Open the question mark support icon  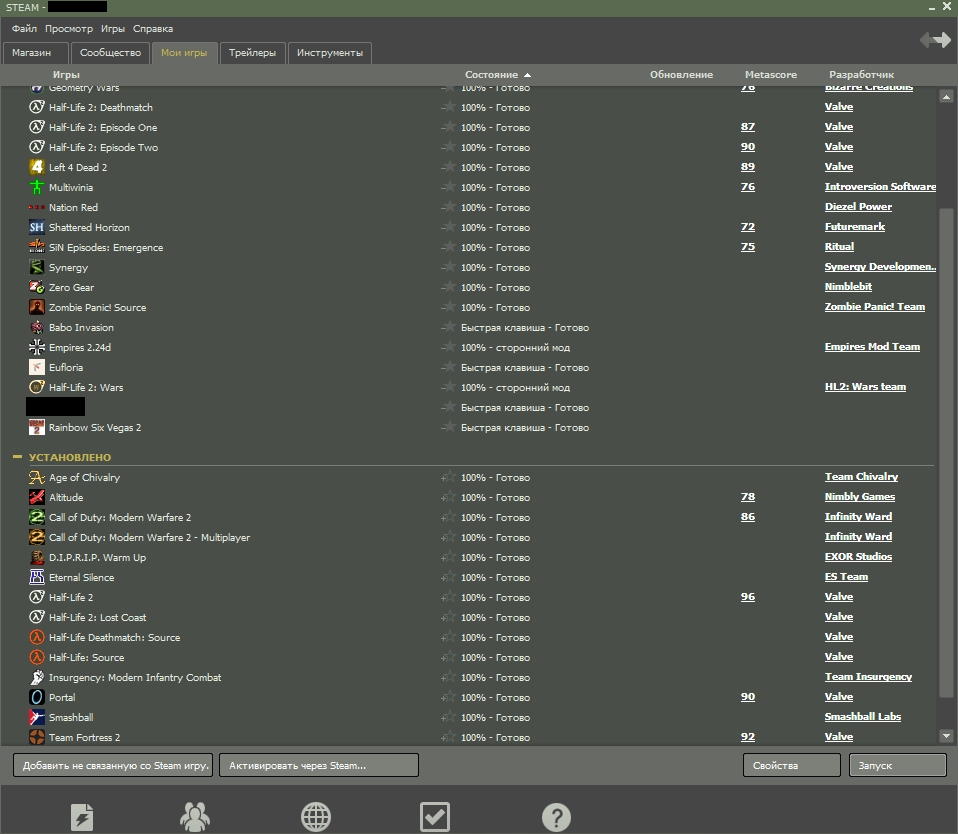pyautogui.click(x=556, y=817)
